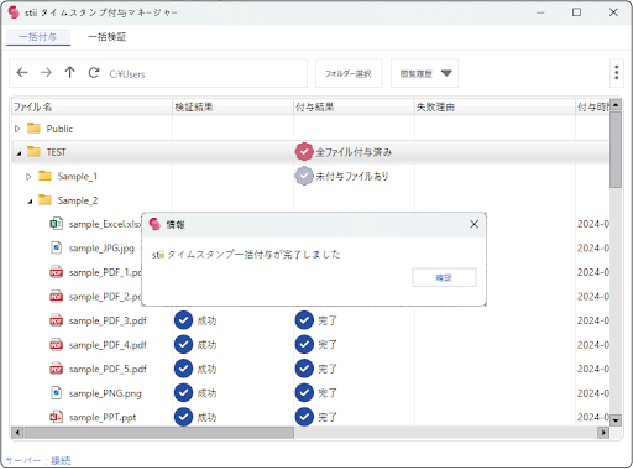Switch to the 一括検証 tab

pyautogui.click(x=107, y=37)
